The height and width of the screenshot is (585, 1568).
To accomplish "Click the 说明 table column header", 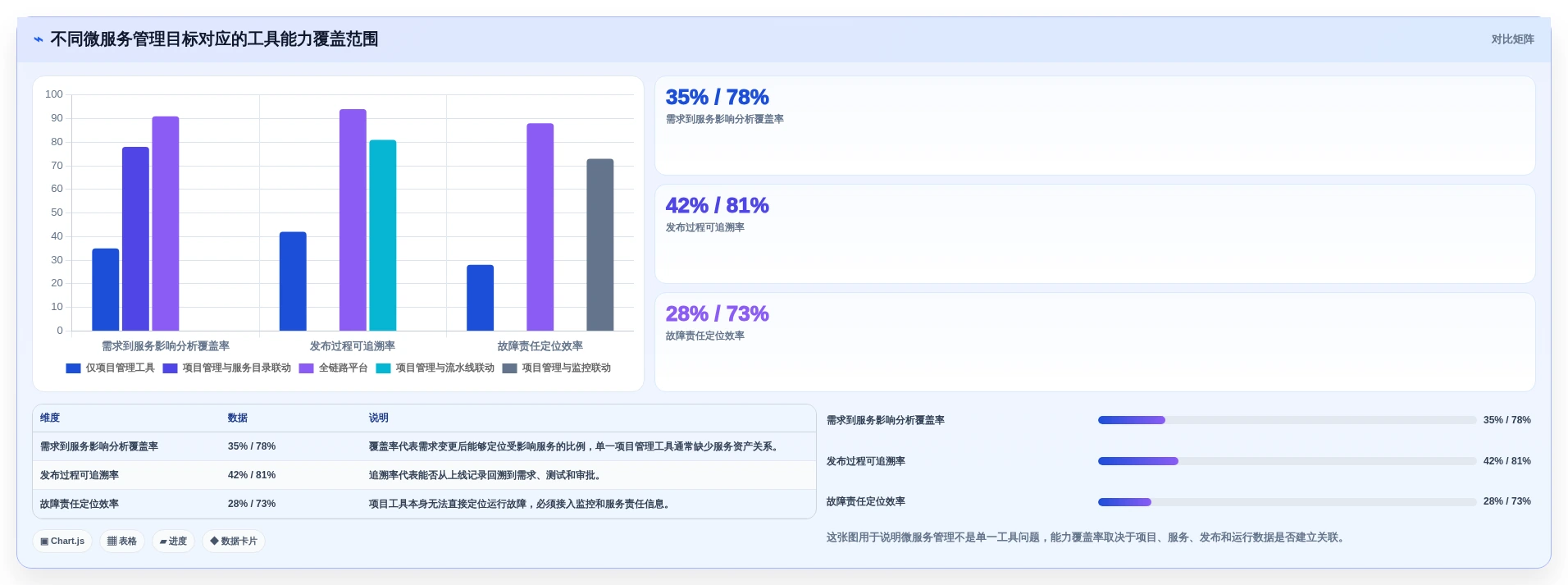I will 379,418.
